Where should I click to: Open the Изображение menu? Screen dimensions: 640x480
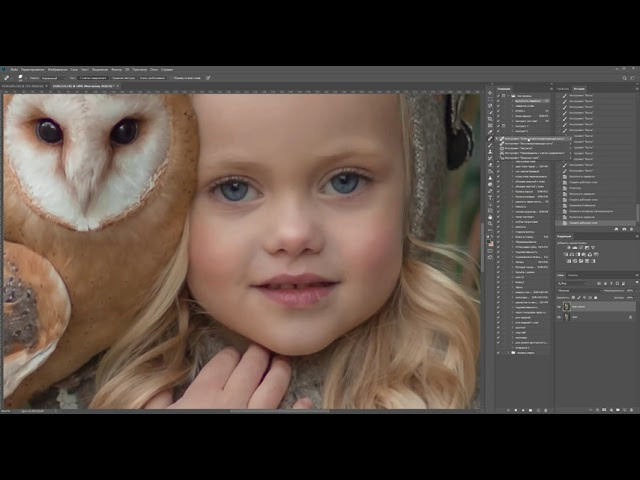[58, 69]
